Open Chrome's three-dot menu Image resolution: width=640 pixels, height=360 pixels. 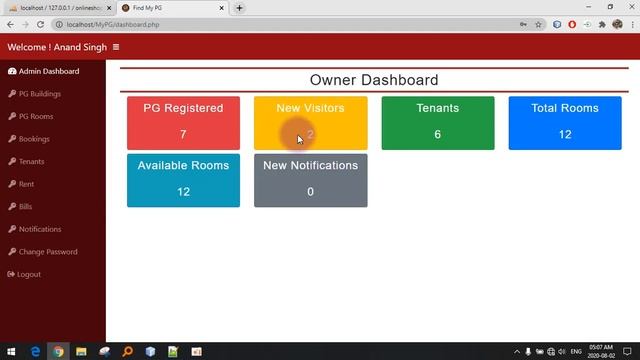633,24
